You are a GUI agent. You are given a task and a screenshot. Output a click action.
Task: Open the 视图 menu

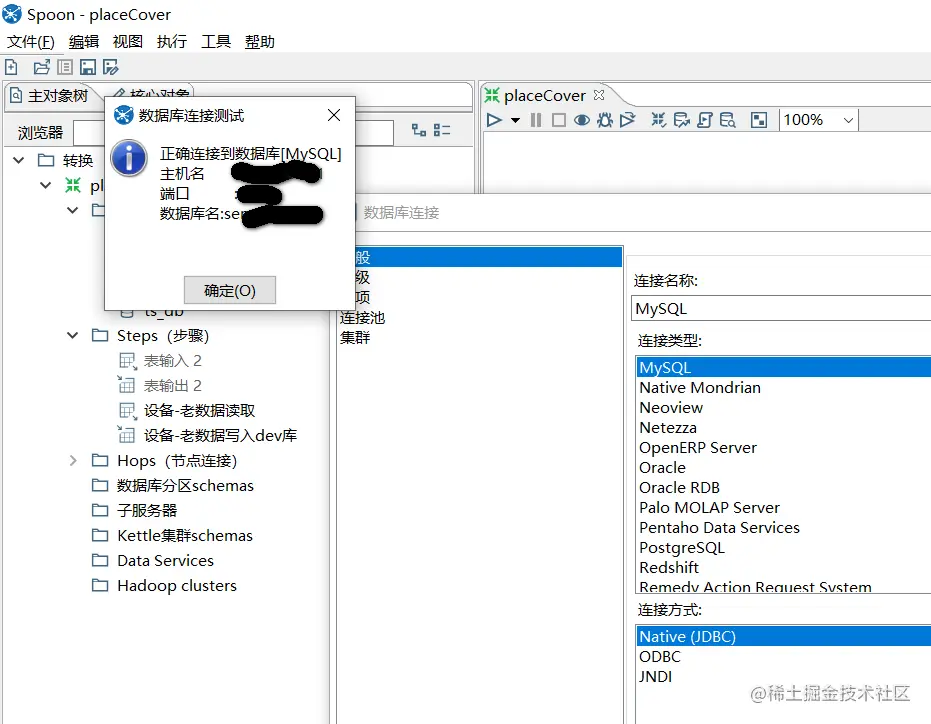click(128, 42)
